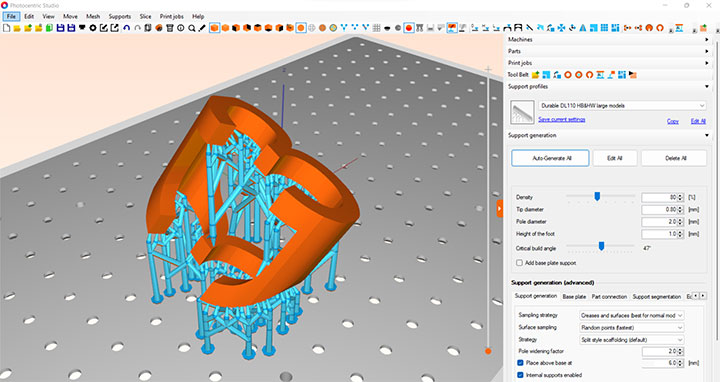The width and height of the screenshot is (720, 382).
Task: Select the magnifier zoom tool
Action: pyautogui.click(x=191, y=28)
